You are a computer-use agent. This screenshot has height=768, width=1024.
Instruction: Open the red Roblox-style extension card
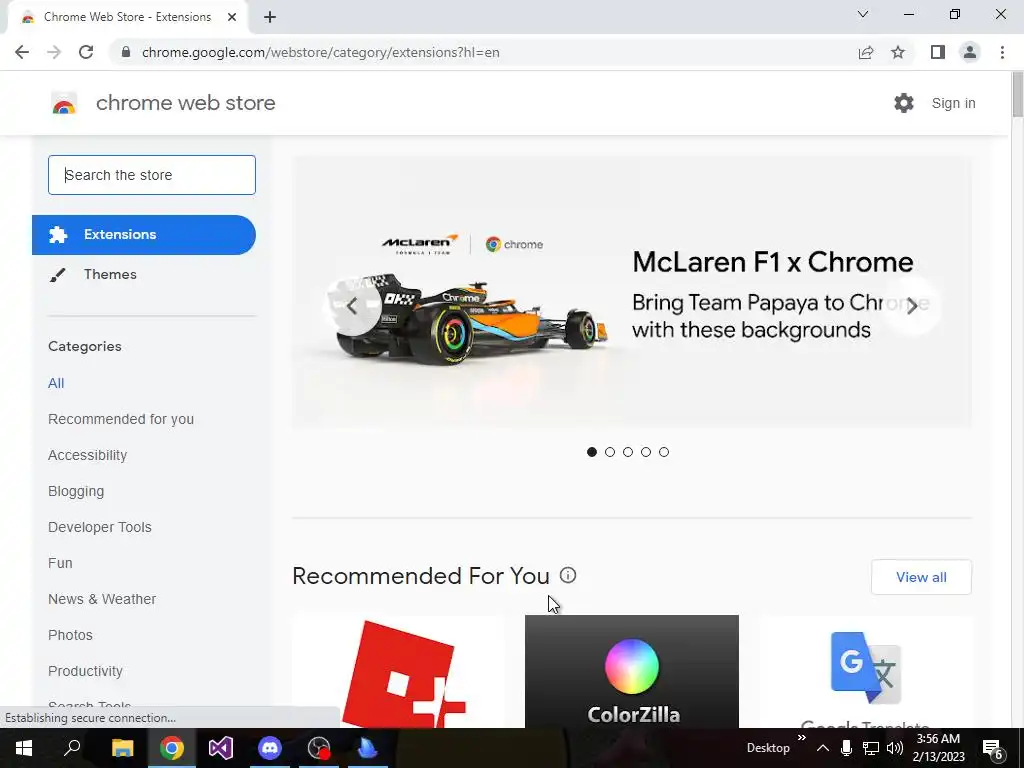[399, 671]
